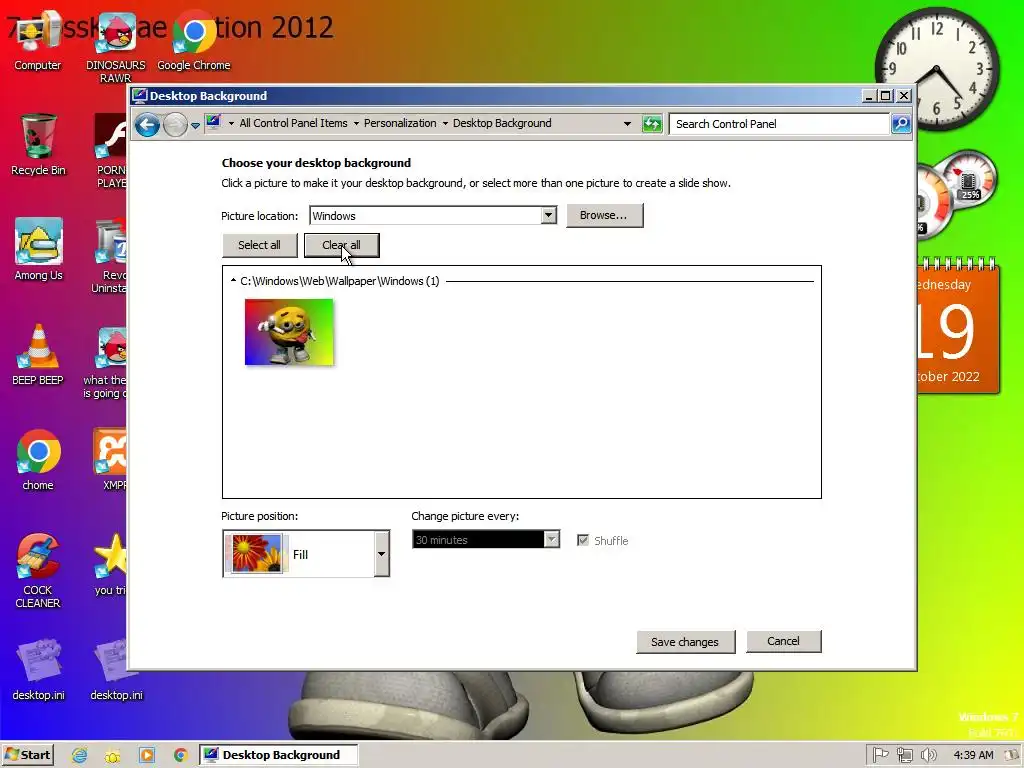Expand the All Control Panel Items breadcrumb arrow
This screenshot has height=768, width=1024.
(231, 123)
